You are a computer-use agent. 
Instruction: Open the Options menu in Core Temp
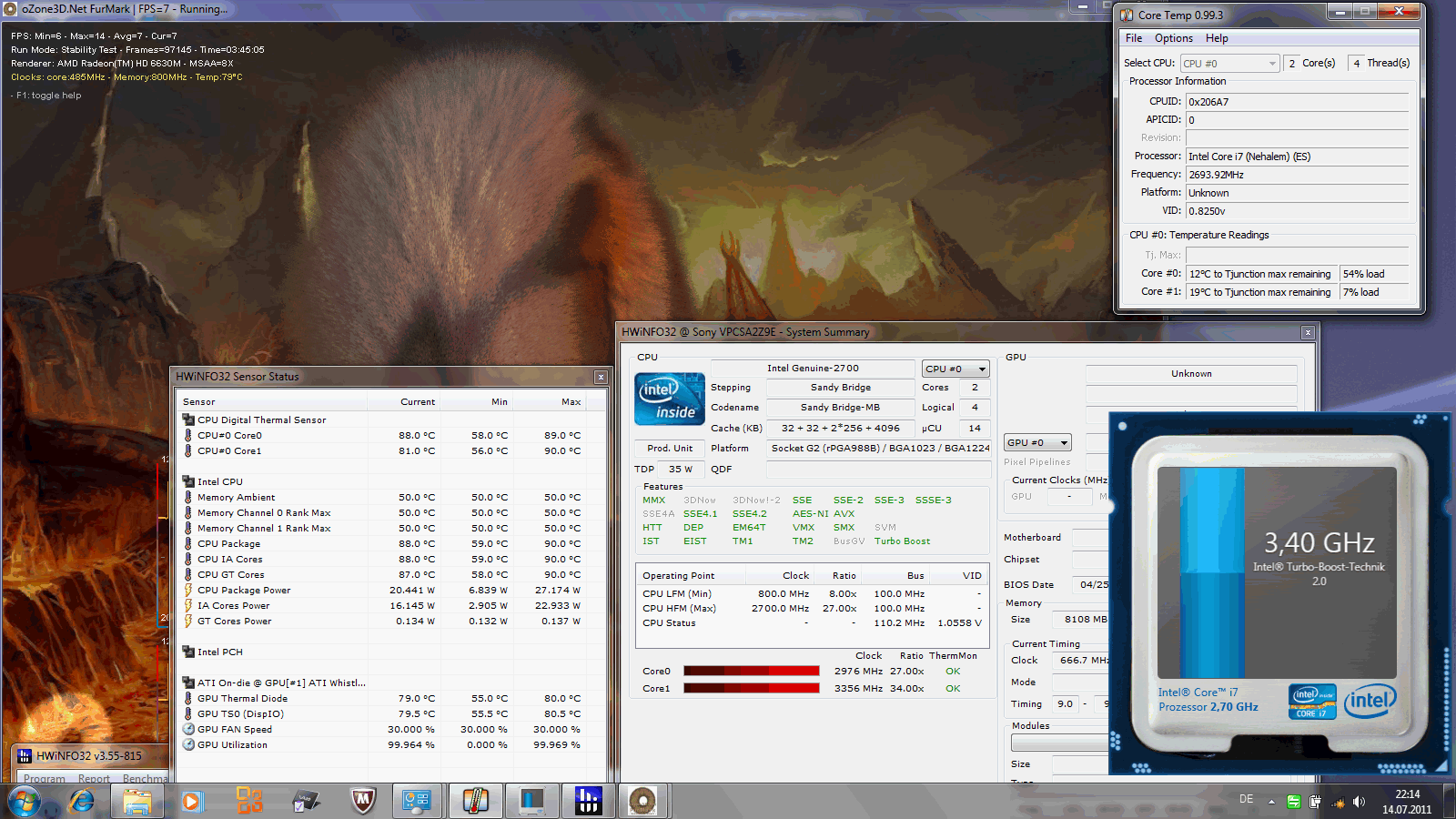point(1174,38)
